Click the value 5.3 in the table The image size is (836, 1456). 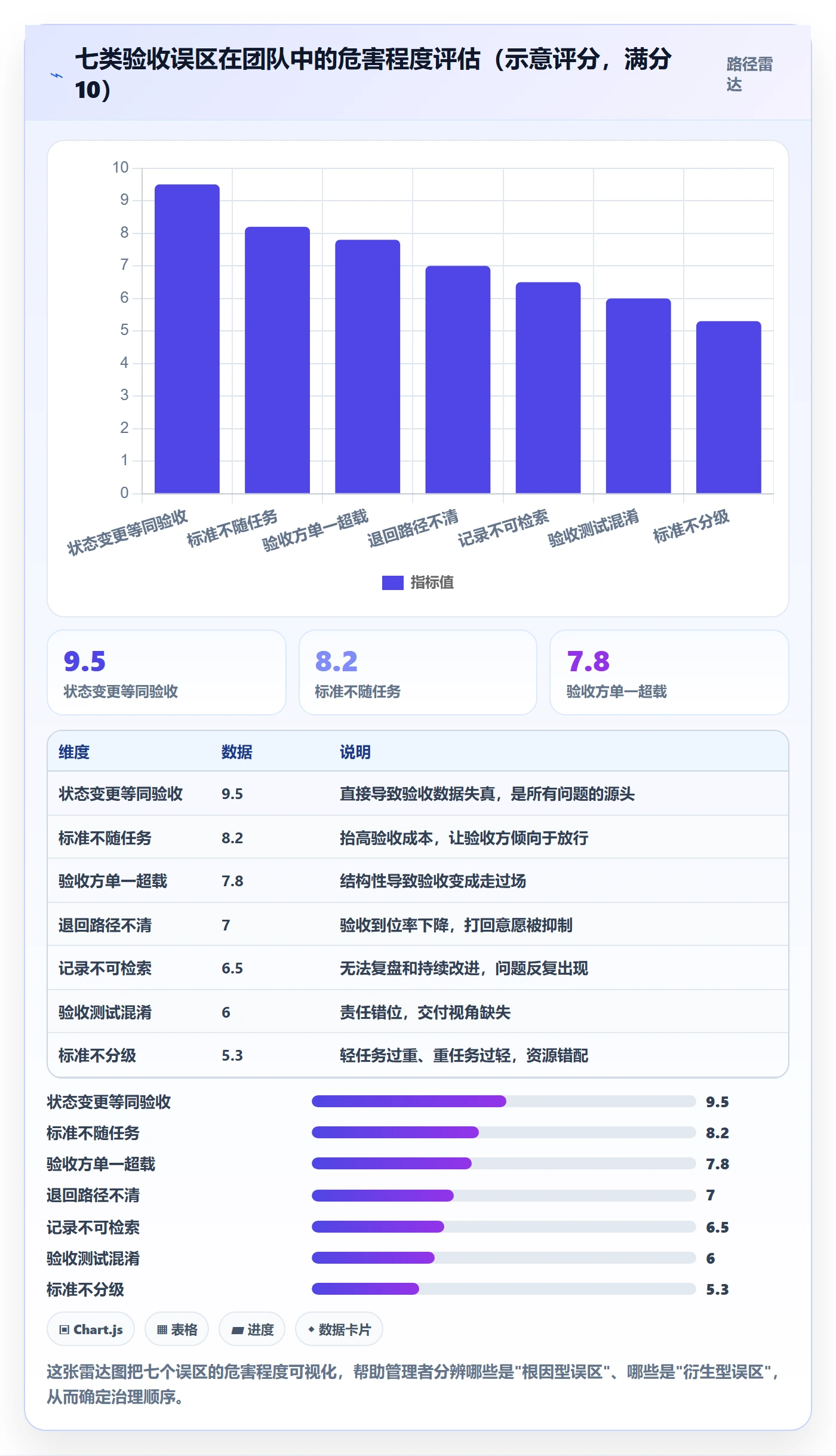point(232,1055)
